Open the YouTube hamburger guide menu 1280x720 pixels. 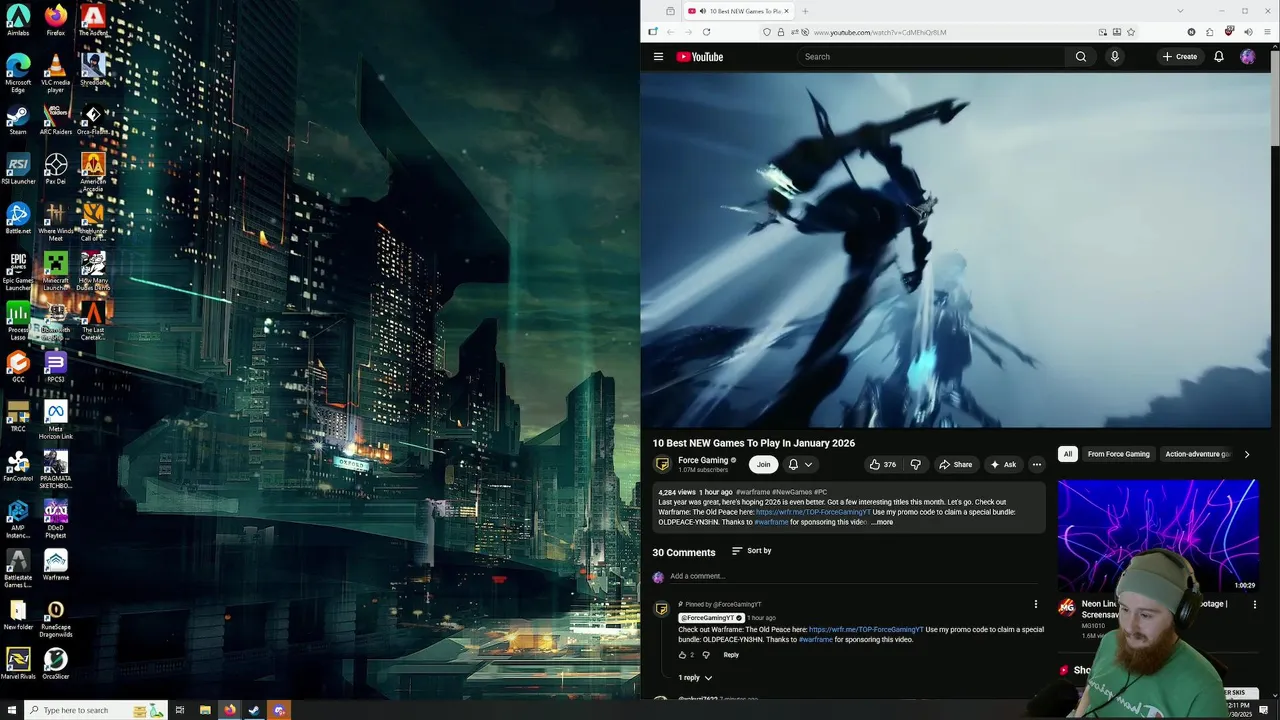(658, 57)
